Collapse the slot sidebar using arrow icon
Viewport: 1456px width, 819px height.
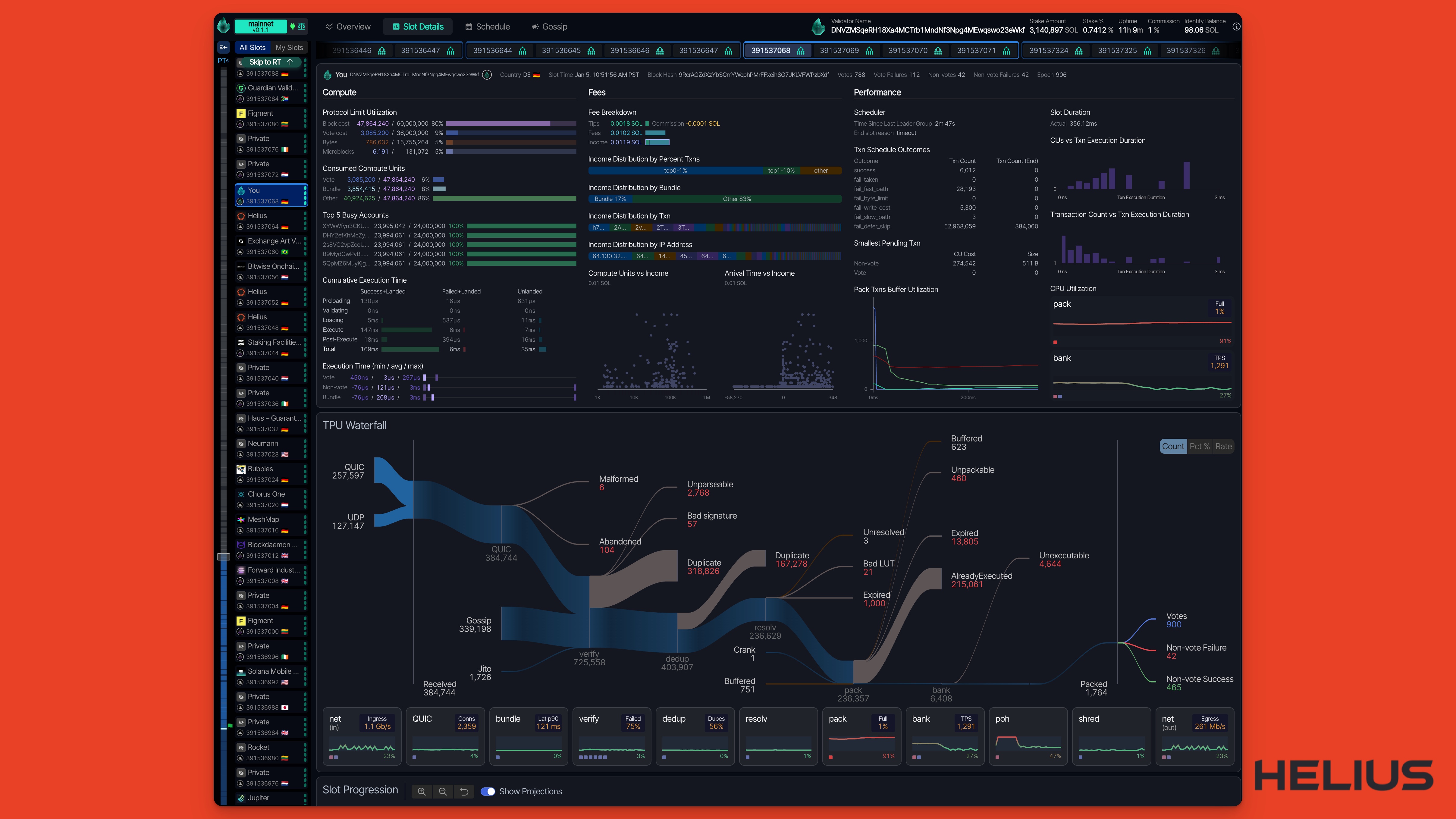click(x=223, y=48)
